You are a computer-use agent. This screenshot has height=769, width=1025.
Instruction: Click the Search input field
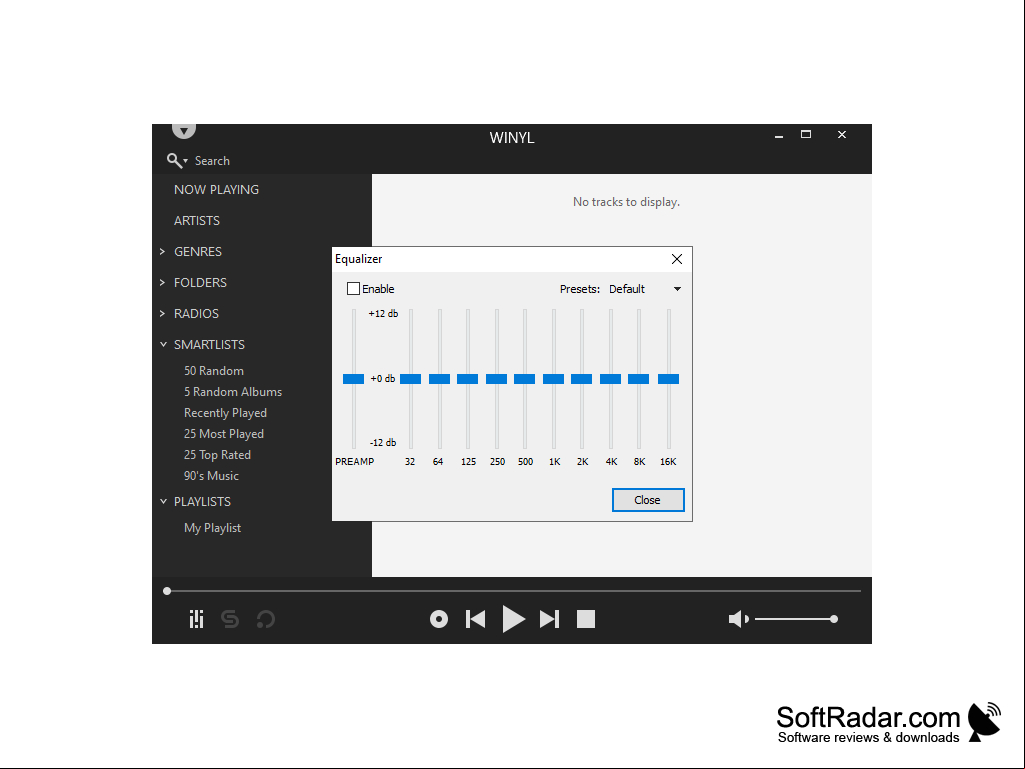[x=212, y=161]
